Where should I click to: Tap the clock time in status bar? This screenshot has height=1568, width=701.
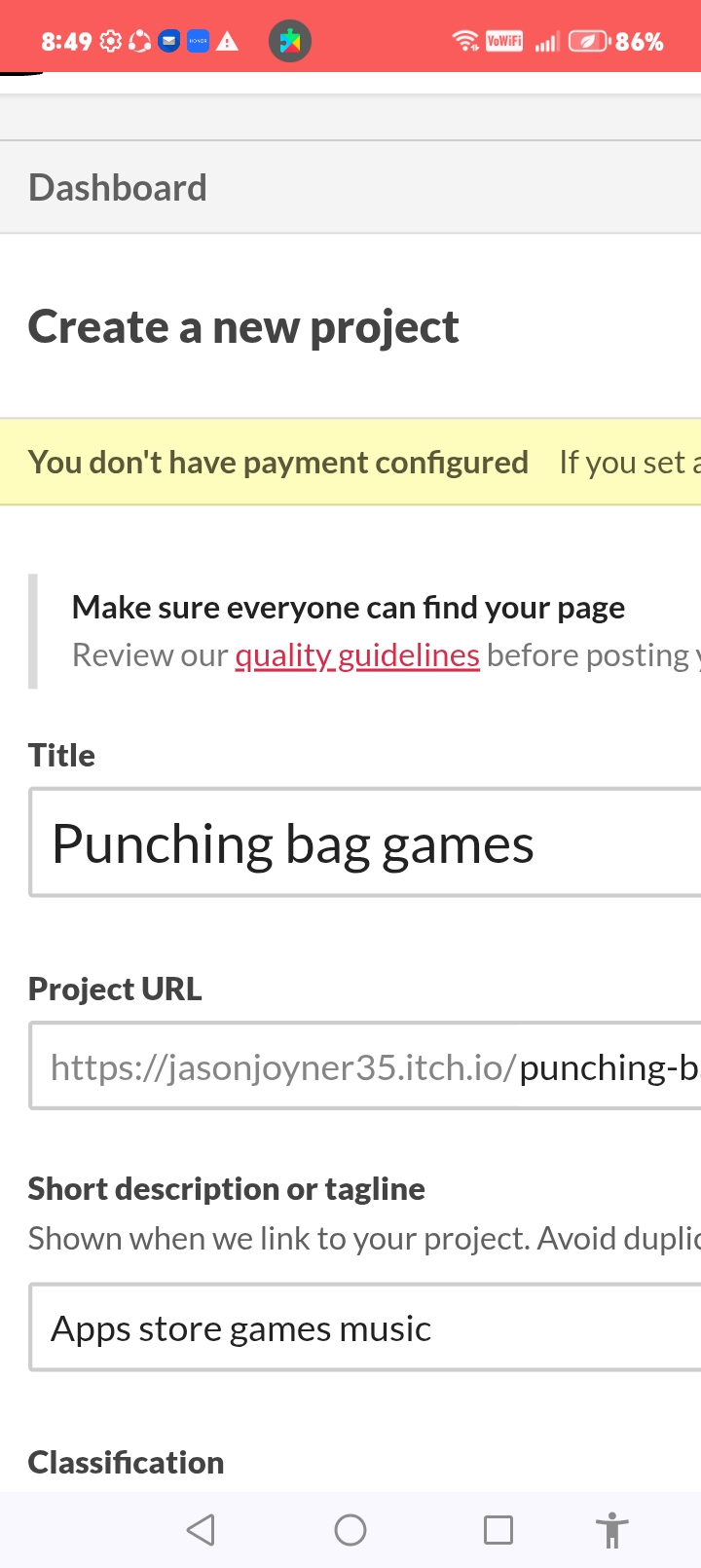coord(66,42)
